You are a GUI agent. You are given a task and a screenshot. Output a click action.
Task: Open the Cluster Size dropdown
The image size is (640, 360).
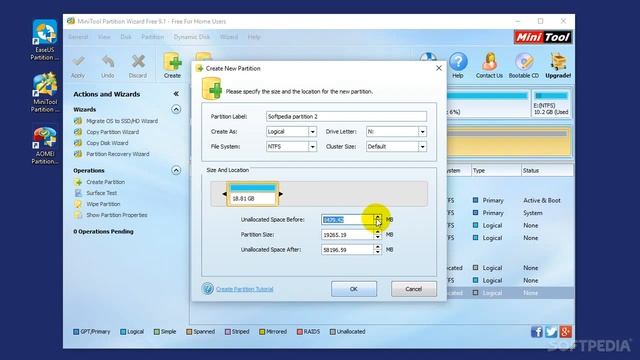tap(422, 147)
